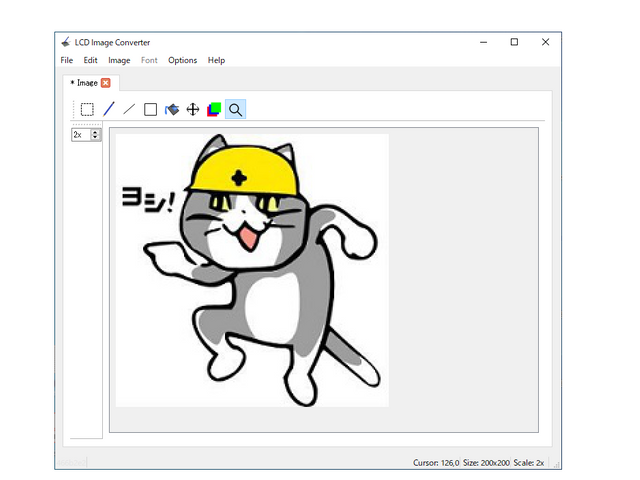Open the File menu

67,60
